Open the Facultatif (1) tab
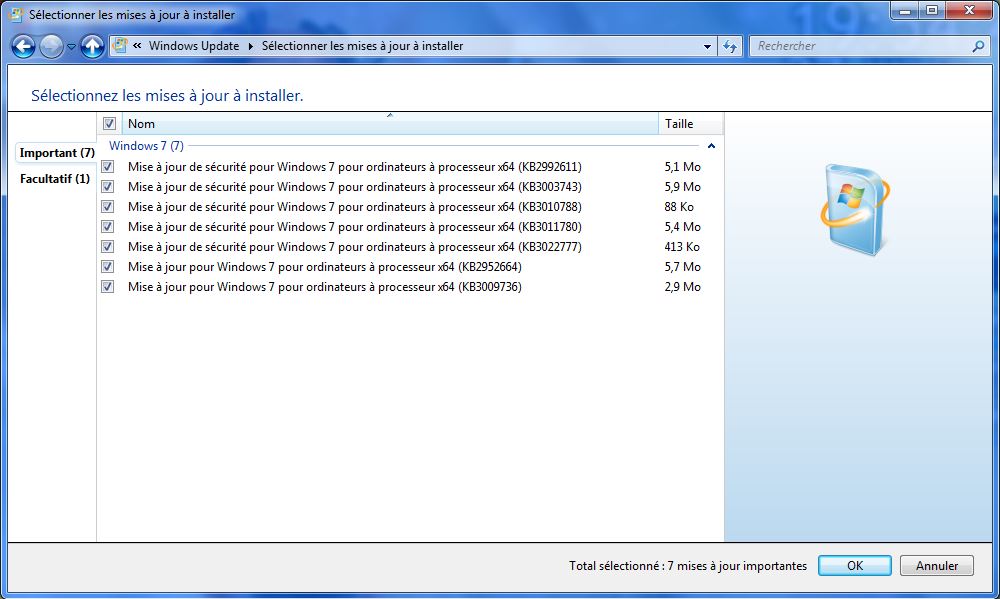 [55, 179]
